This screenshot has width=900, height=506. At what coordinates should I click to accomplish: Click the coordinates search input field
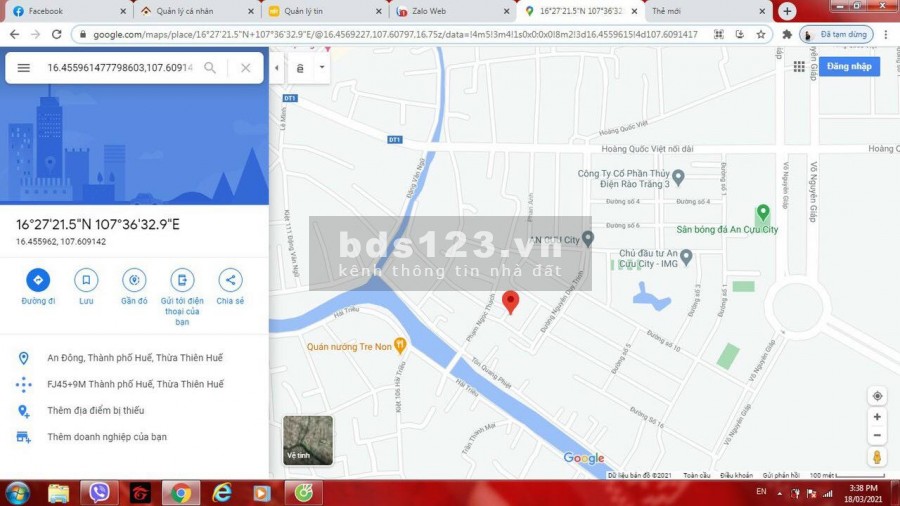[x=119, y=68]
